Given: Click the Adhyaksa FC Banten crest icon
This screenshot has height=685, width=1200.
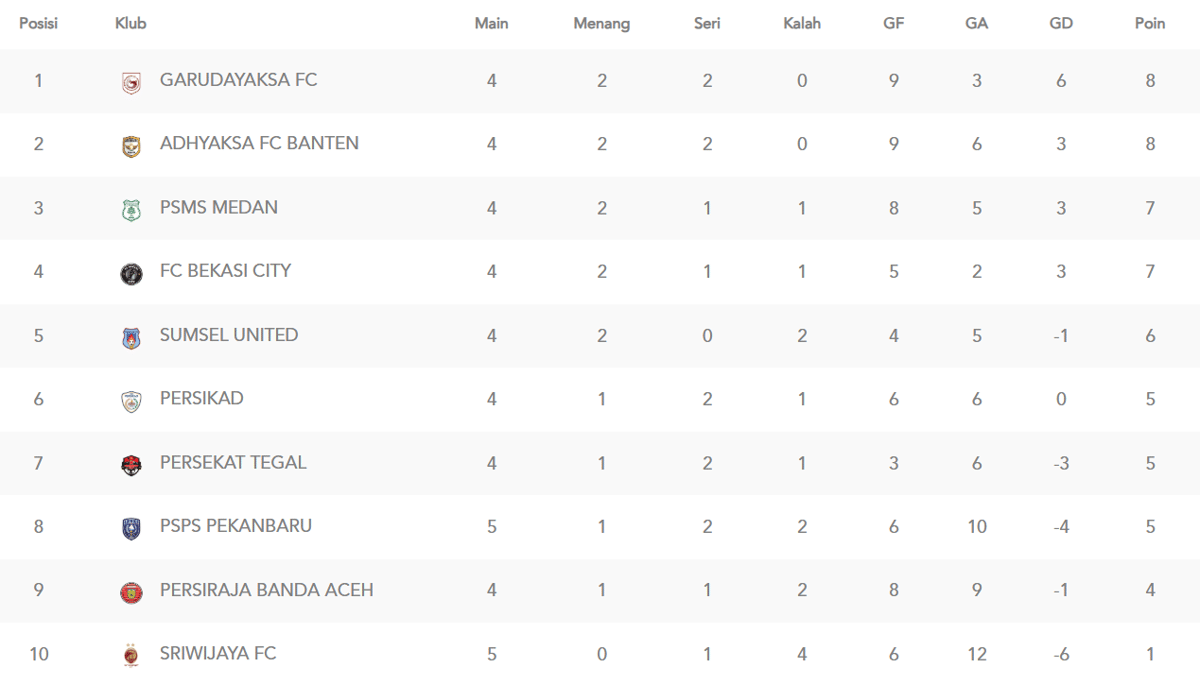Looking at the screenshot, I should point(131,146).
